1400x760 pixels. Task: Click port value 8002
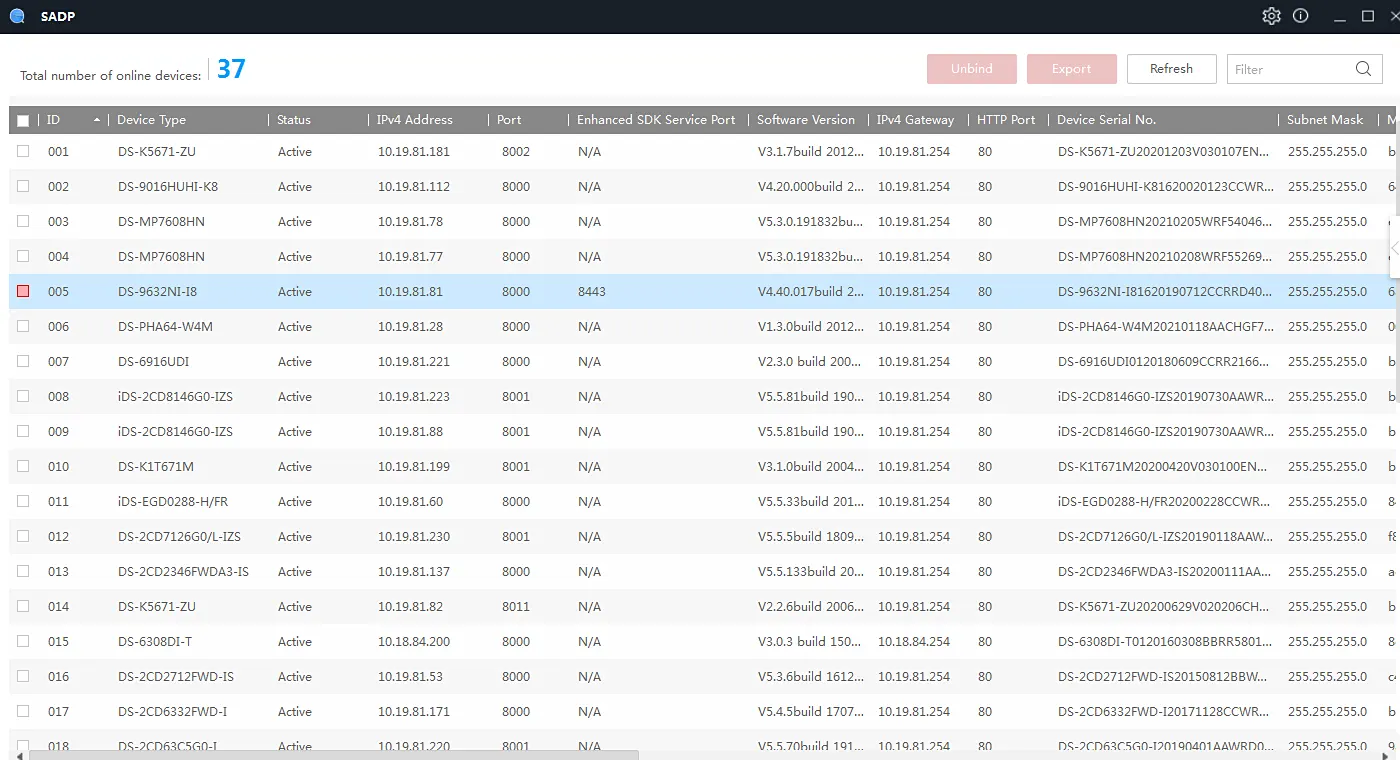pos(516,152)
